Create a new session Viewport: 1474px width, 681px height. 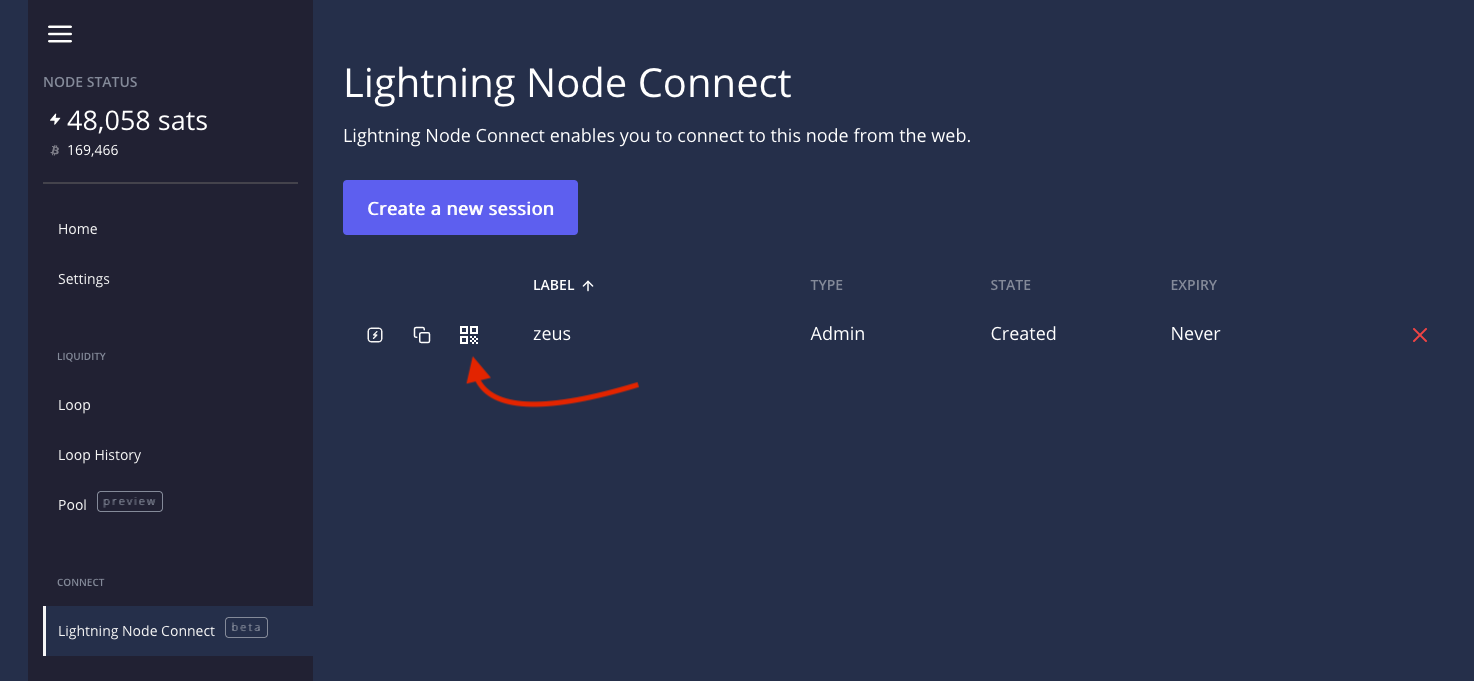[x=460, y=208]
